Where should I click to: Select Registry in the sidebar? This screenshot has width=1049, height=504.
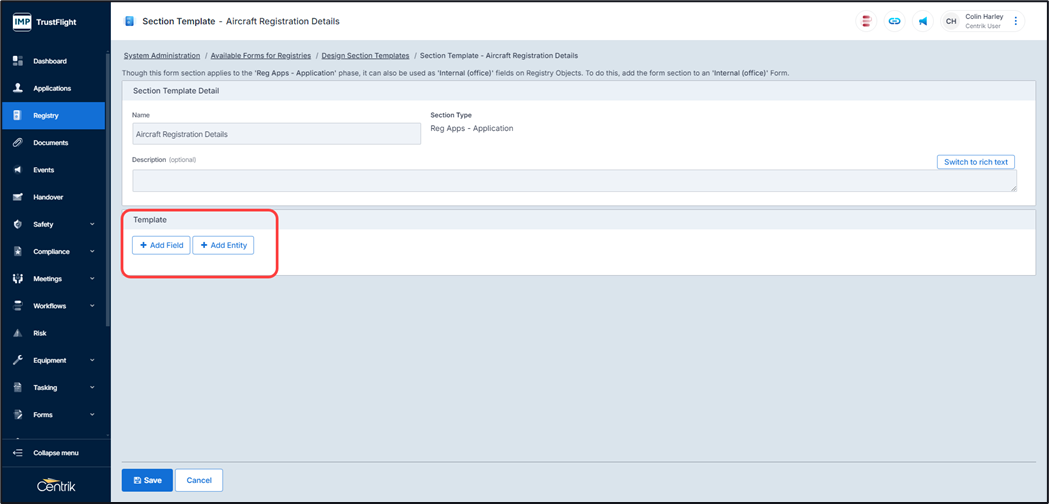(x=53, y=115)
